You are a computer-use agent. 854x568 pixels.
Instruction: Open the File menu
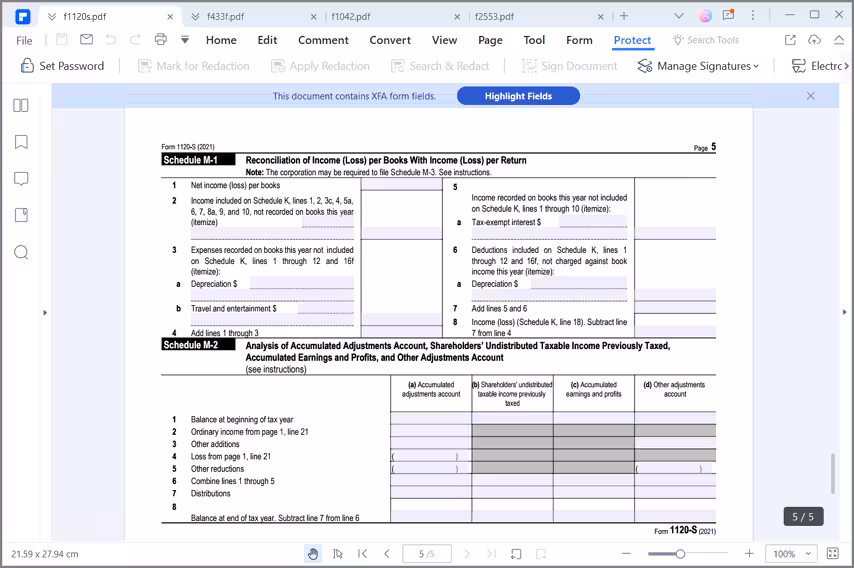point(24,40)
